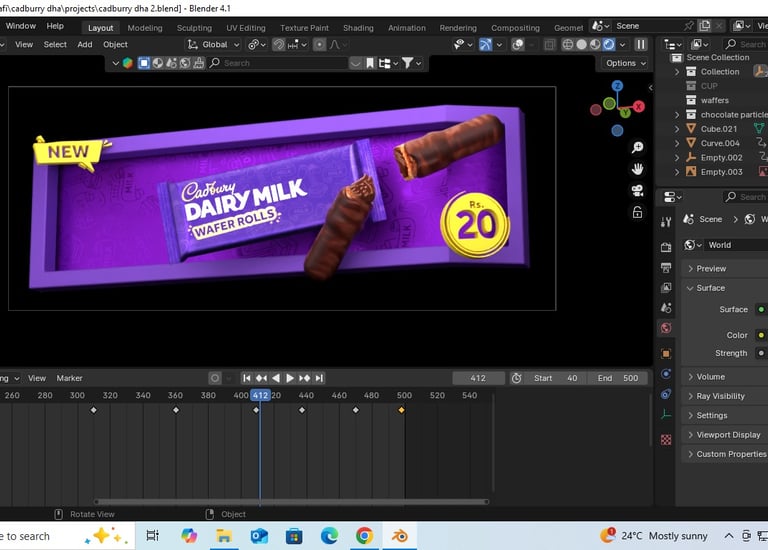The height and width of the screenshot is (550, 768).
Task: Open the Global transform orientation dropdown
Action: [x=214, y=45]
